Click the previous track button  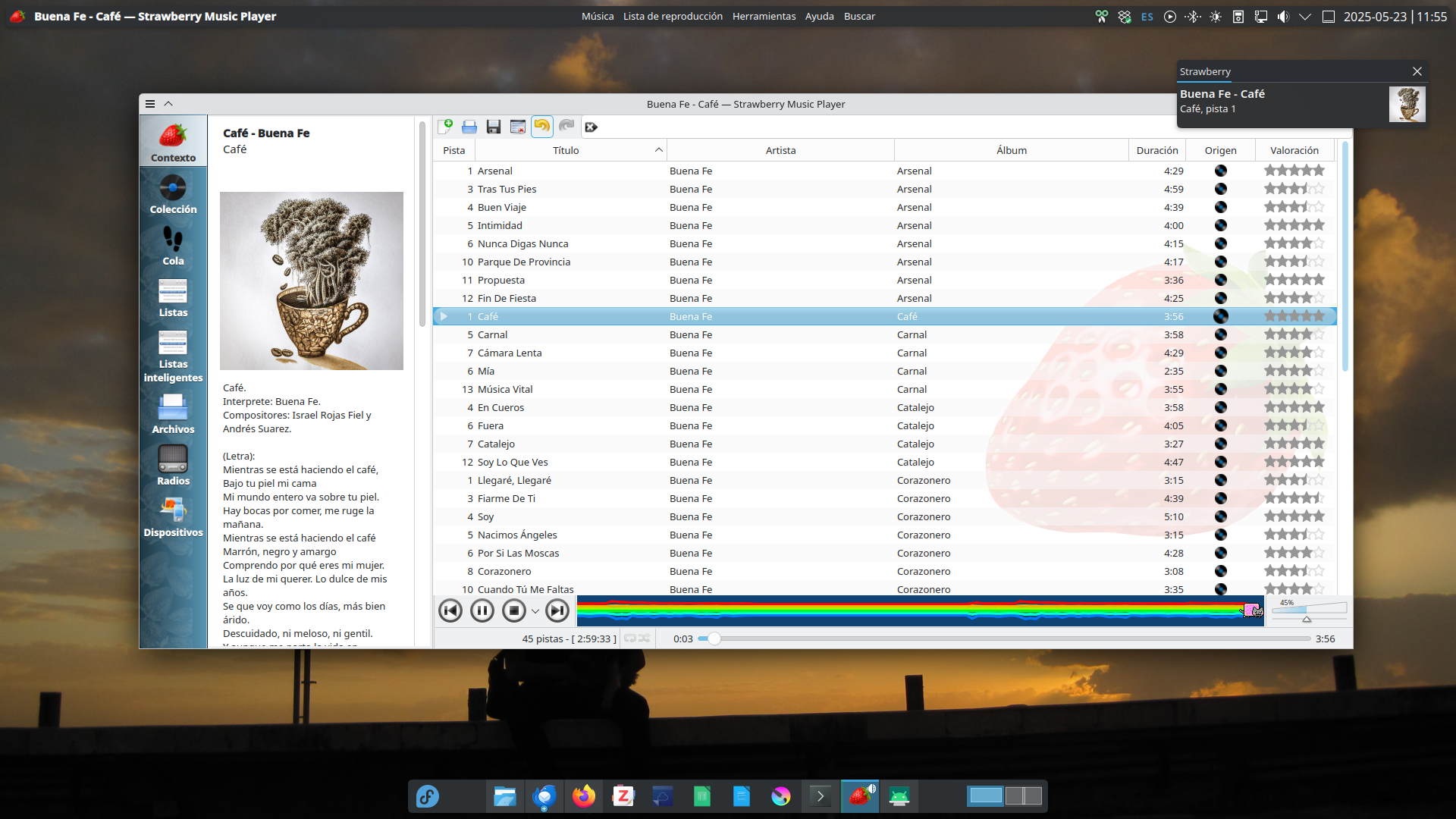click(450, 610)
